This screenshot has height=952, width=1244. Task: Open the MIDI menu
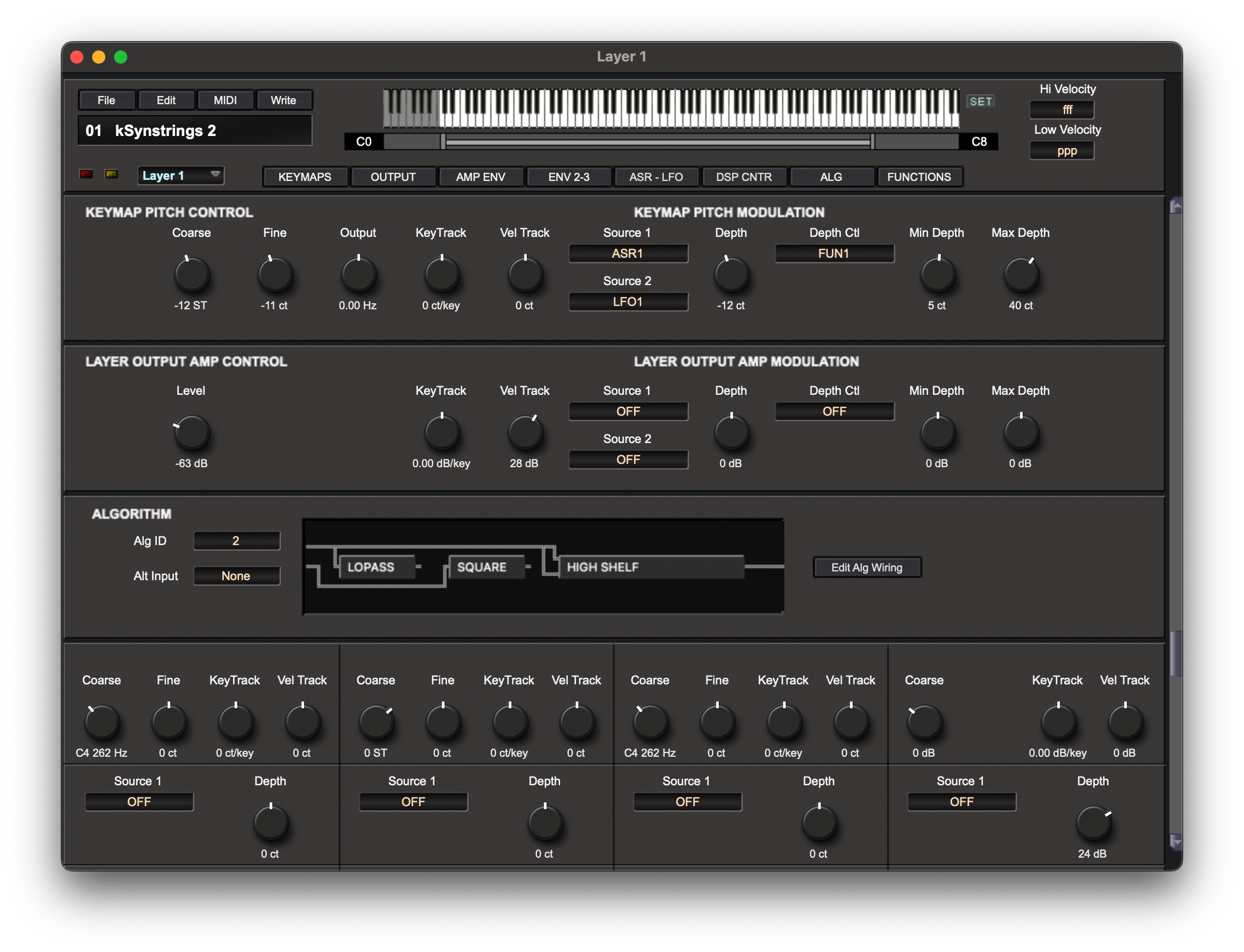point(225,100)
